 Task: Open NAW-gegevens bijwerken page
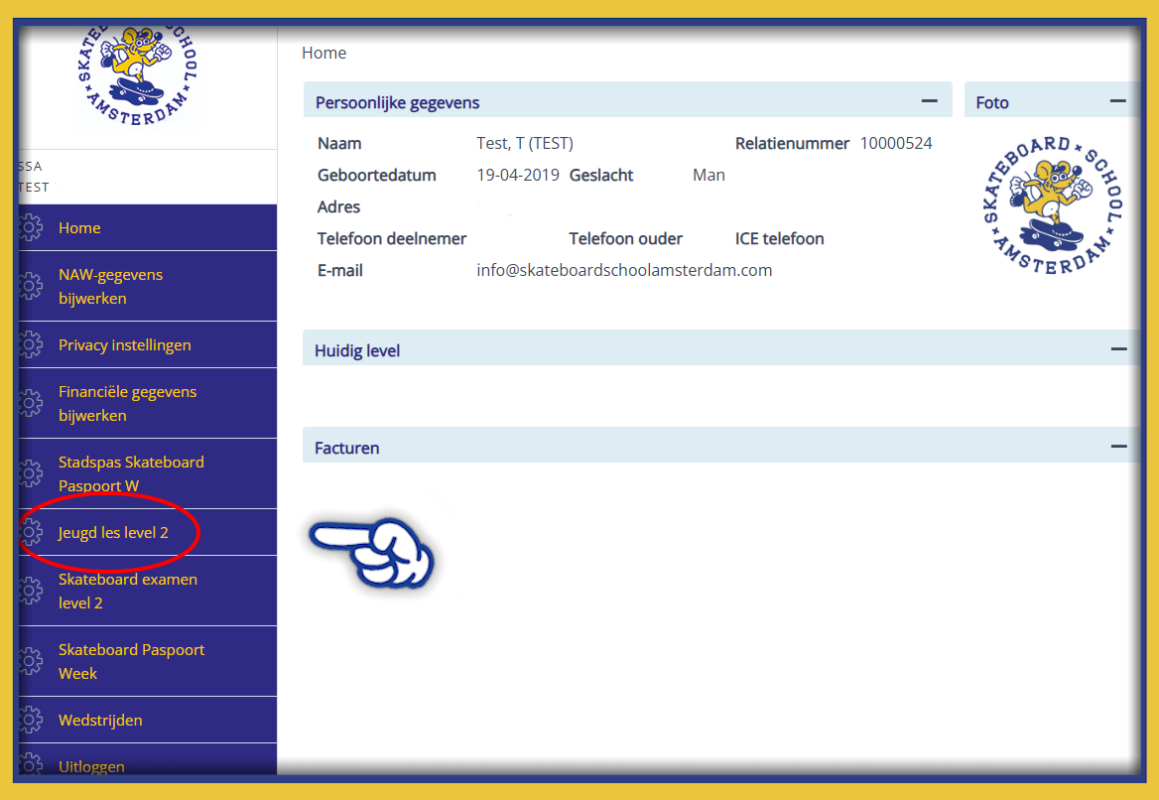[110, 286]
